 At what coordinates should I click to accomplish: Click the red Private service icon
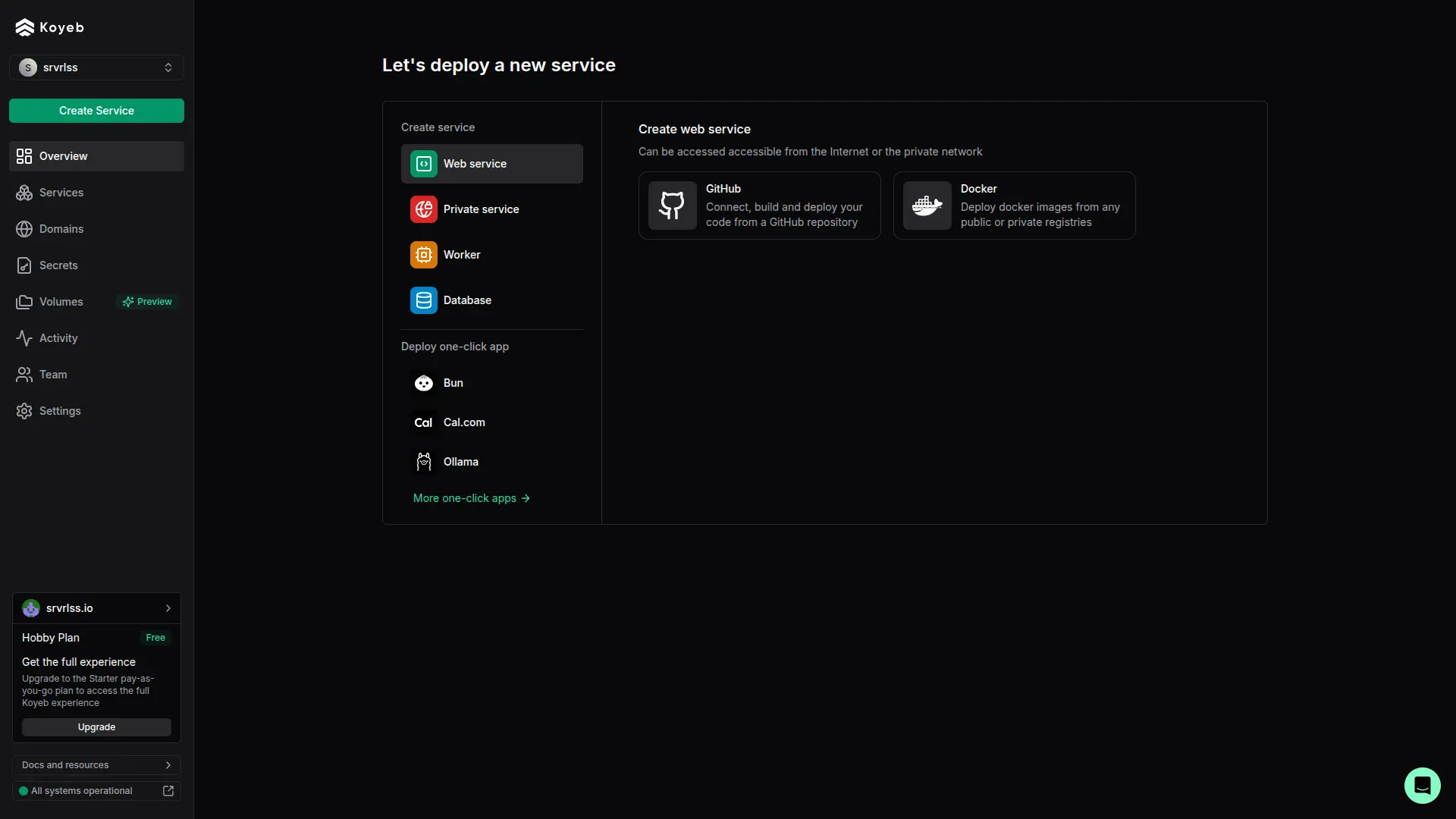click(424, 209)
